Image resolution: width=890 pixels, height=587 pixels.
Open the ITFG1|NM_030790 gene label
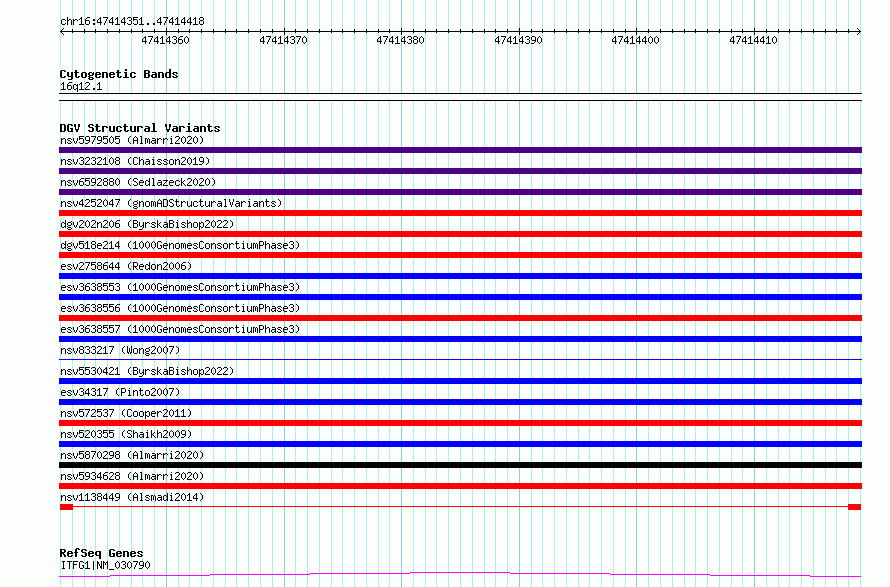click(105, 565)
